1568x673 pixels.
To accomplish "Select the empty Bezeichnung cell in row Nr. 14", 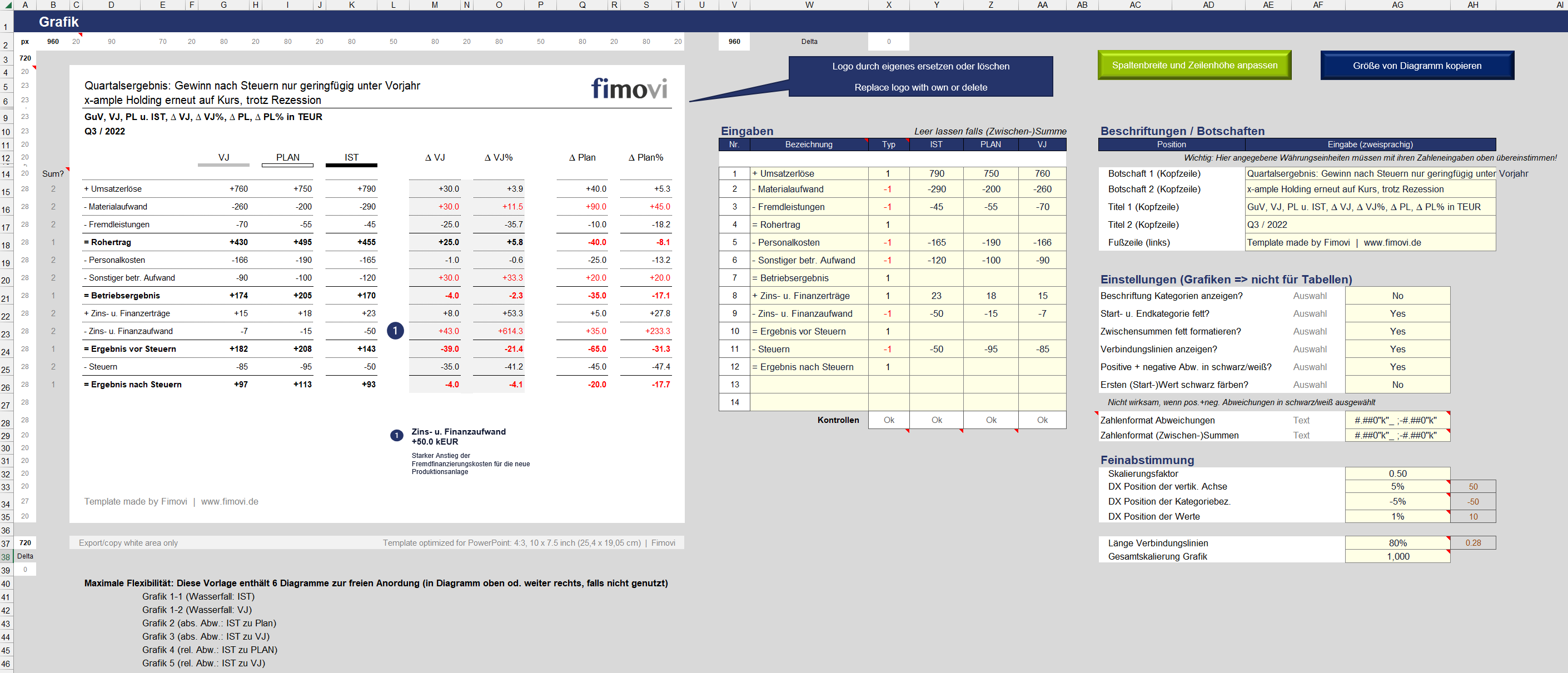I will (x=809, y=402).
